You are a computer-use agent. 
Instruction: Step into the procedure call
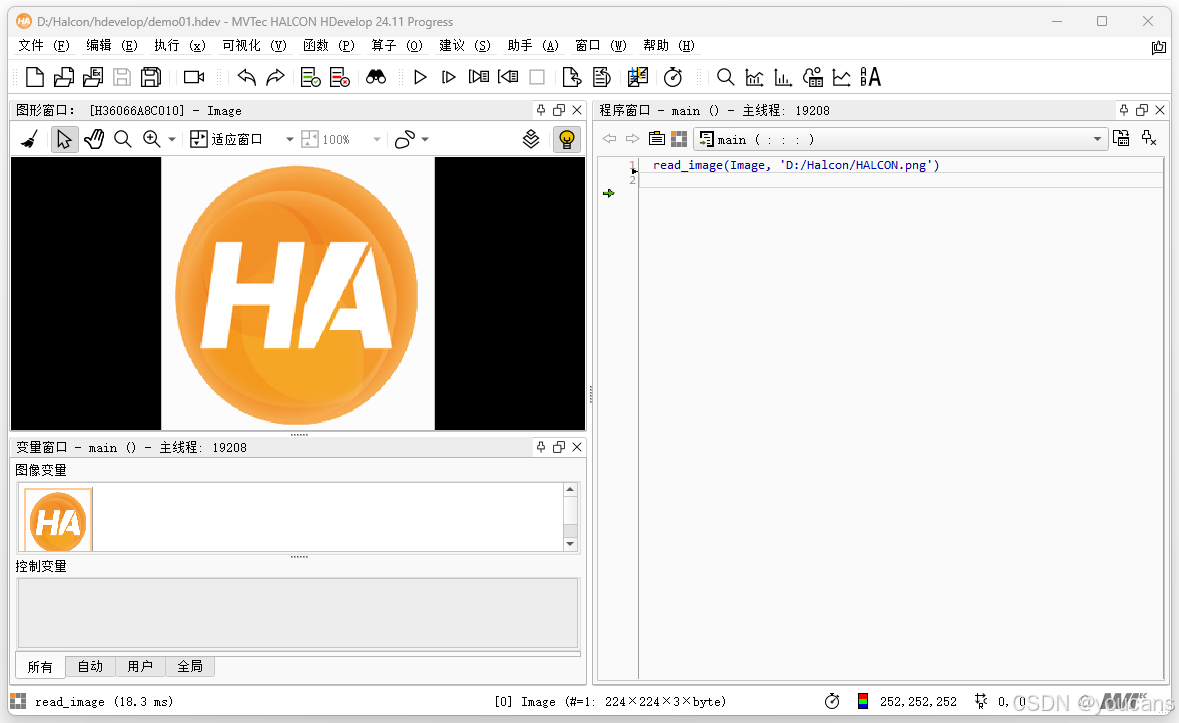tap(478, 77)
